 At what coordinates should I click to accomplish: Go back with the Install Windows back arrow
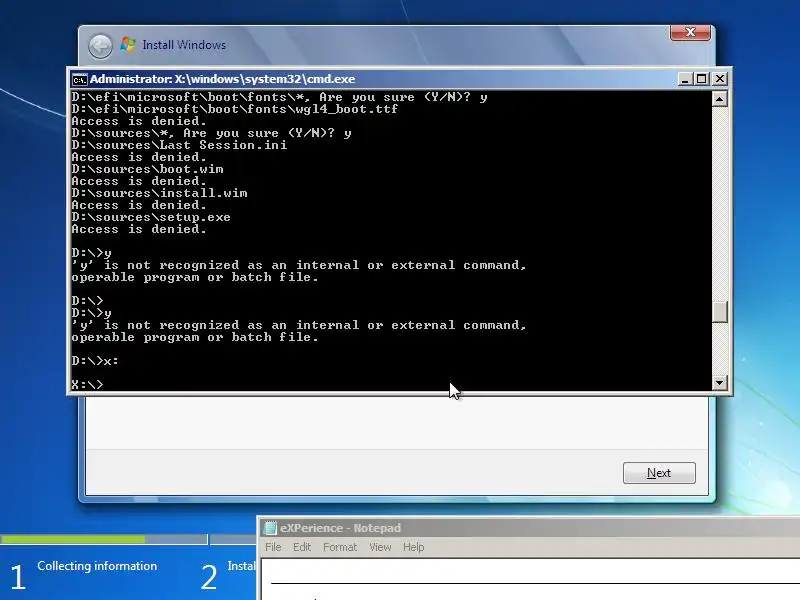(x=101, y=46)
